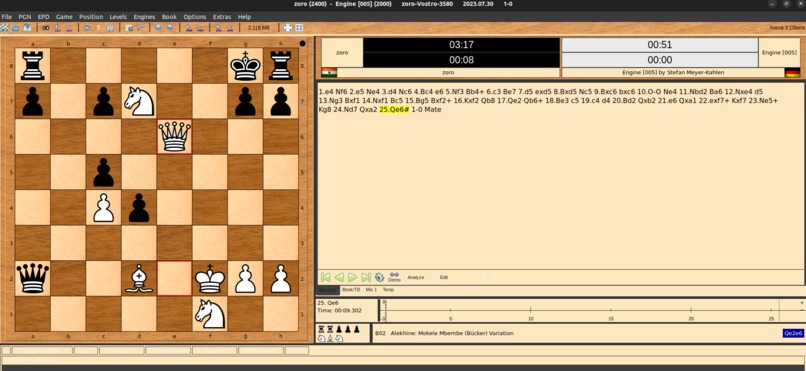Click the PGN minus toolbar icon
Screen dimensions: 806x371
pyautogui.click(x=200, y=28)
